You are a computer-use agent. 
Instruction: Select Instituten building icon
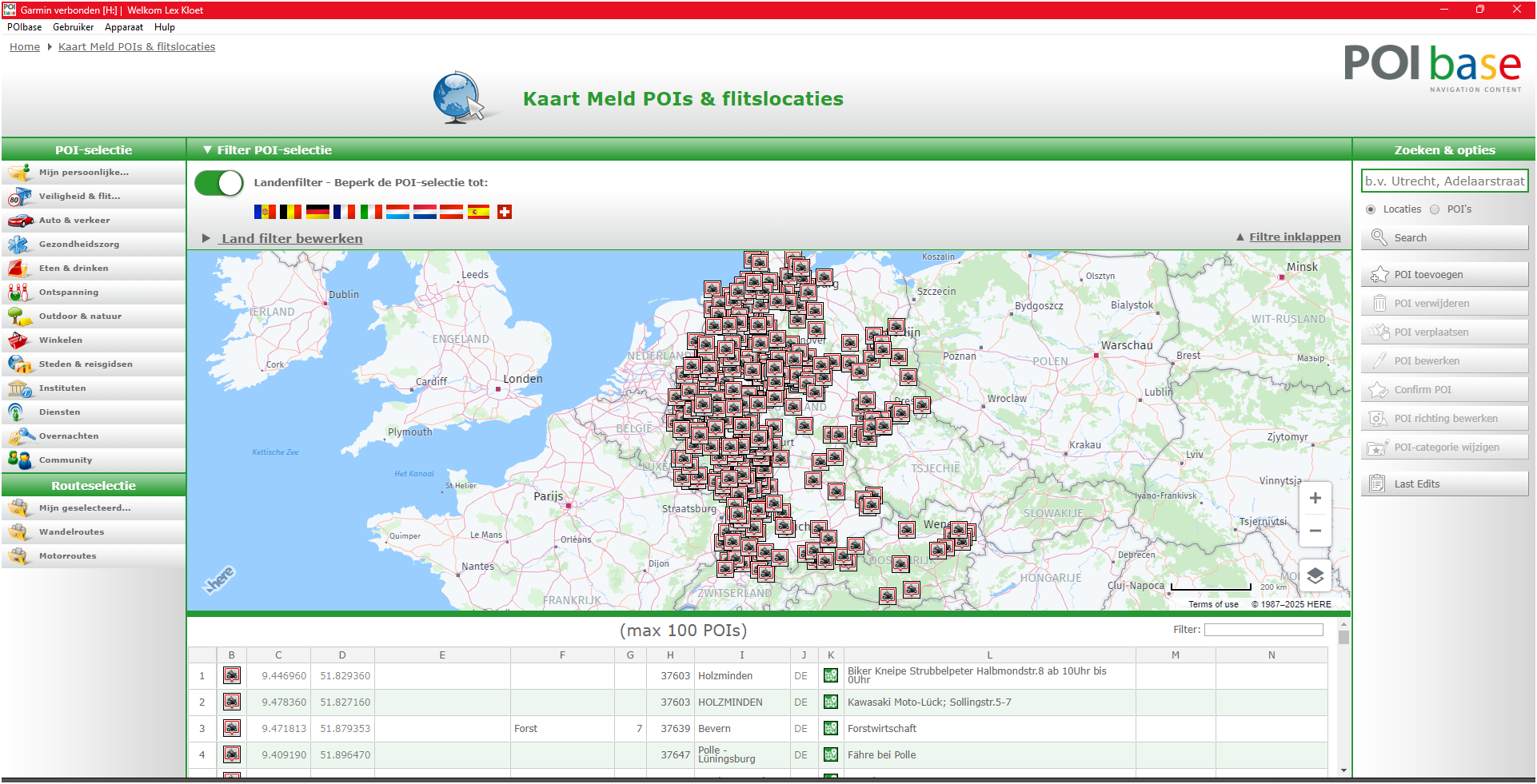(x=20, y=388)
